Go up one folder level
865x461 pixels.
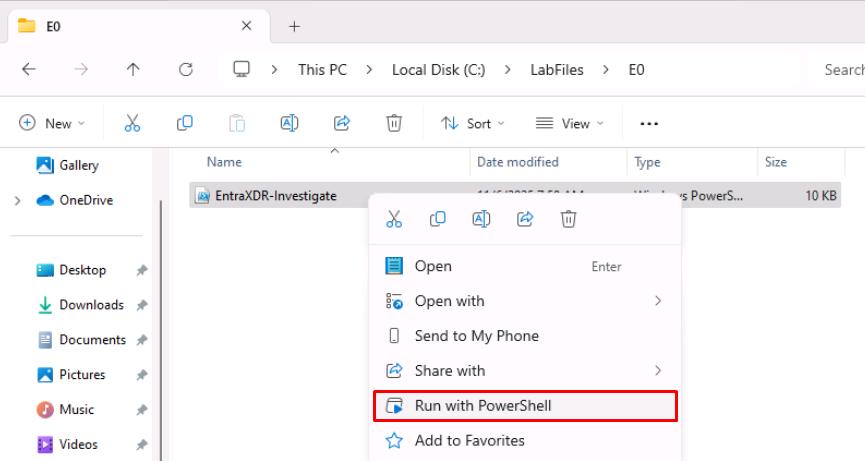[x=133, y=70]
